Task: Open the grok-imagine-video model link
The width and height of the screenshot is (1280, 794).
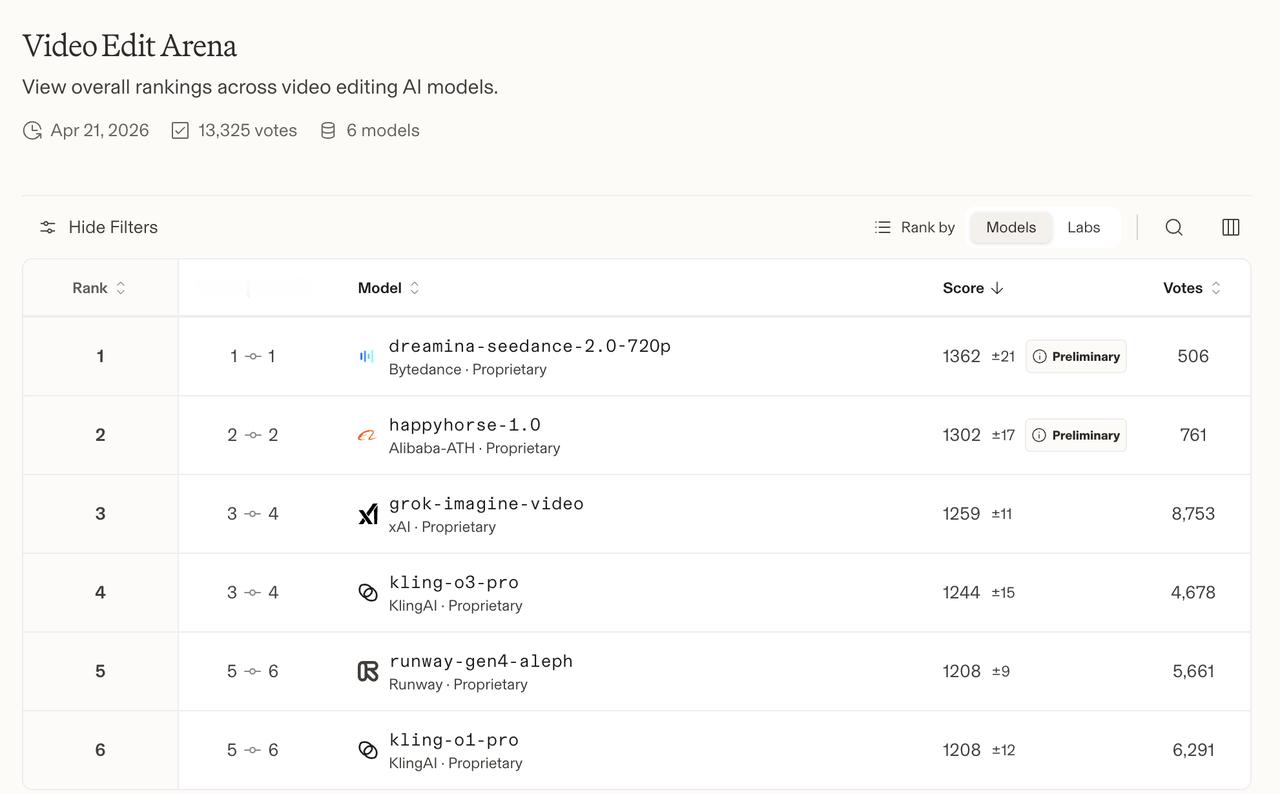Action: tap(486, 504)
